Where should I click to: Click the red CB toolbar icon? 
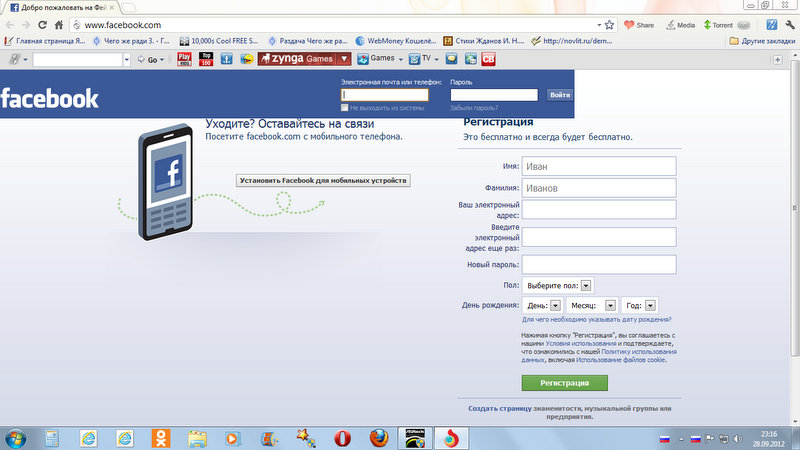click(488, 59)
